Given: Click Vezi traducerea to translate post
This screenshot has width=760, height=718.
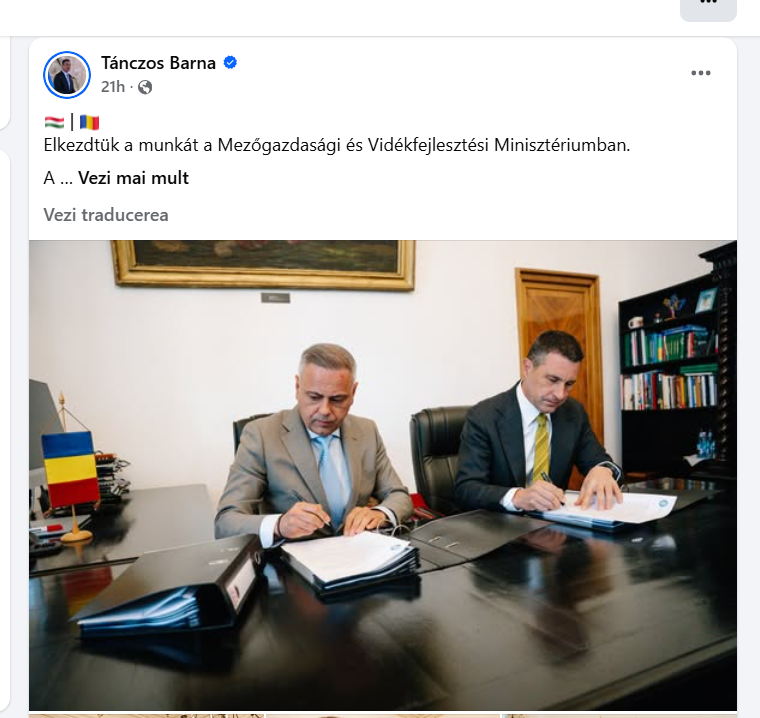Looking at the screenshot, I should tap(106, 215).
